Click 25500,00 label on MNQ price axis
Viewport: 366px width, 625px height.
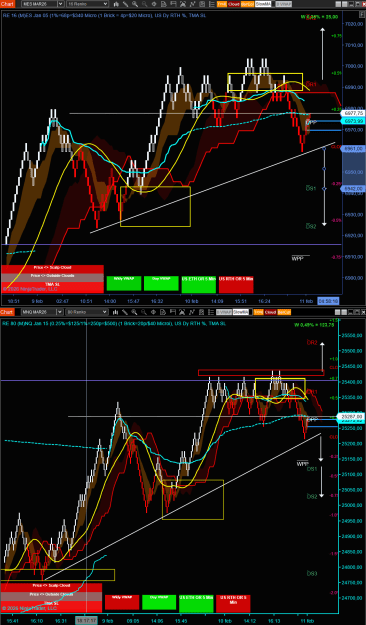click(x=351, y=351)
